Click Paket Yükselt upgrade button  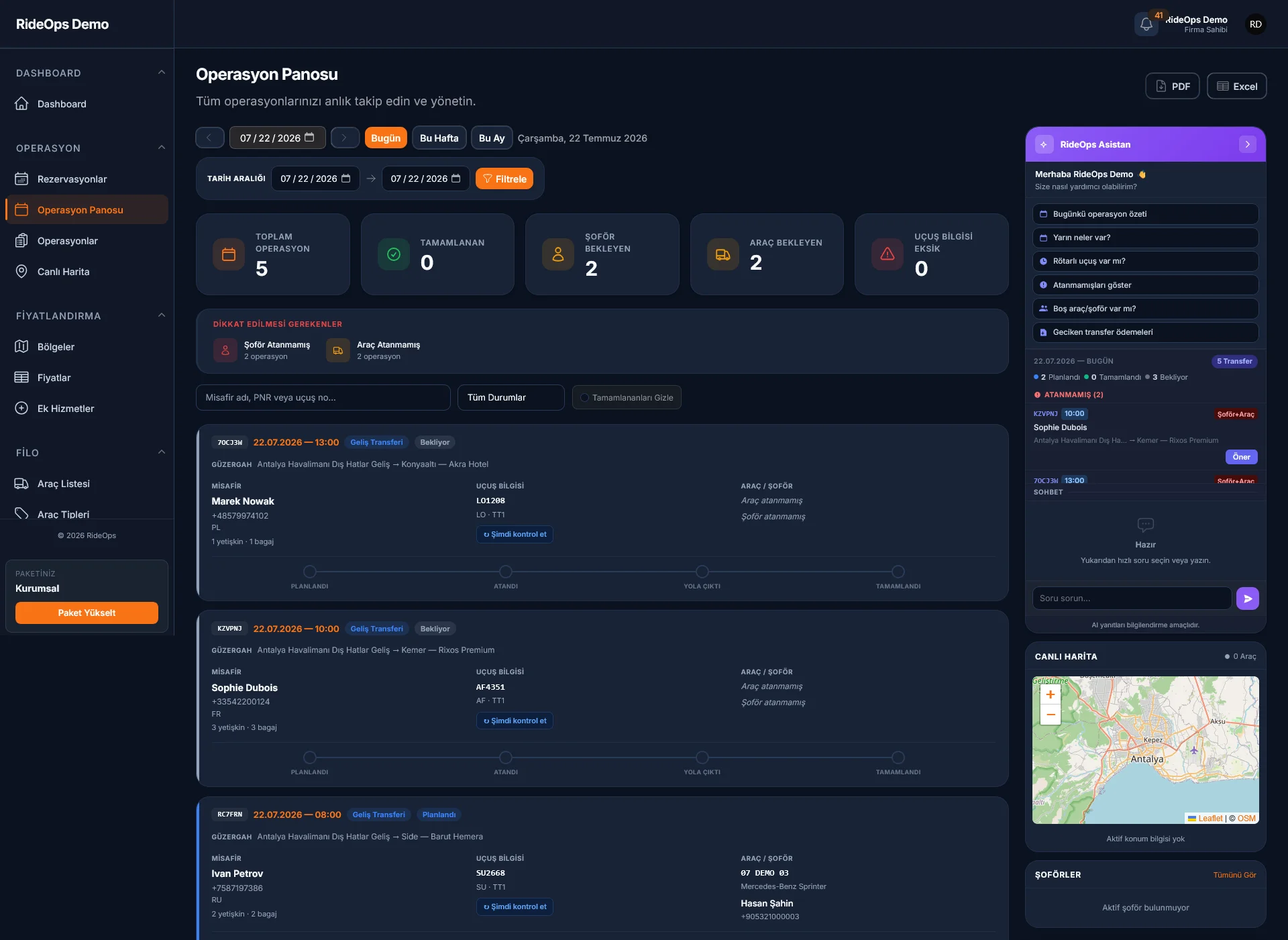point(87,613)
